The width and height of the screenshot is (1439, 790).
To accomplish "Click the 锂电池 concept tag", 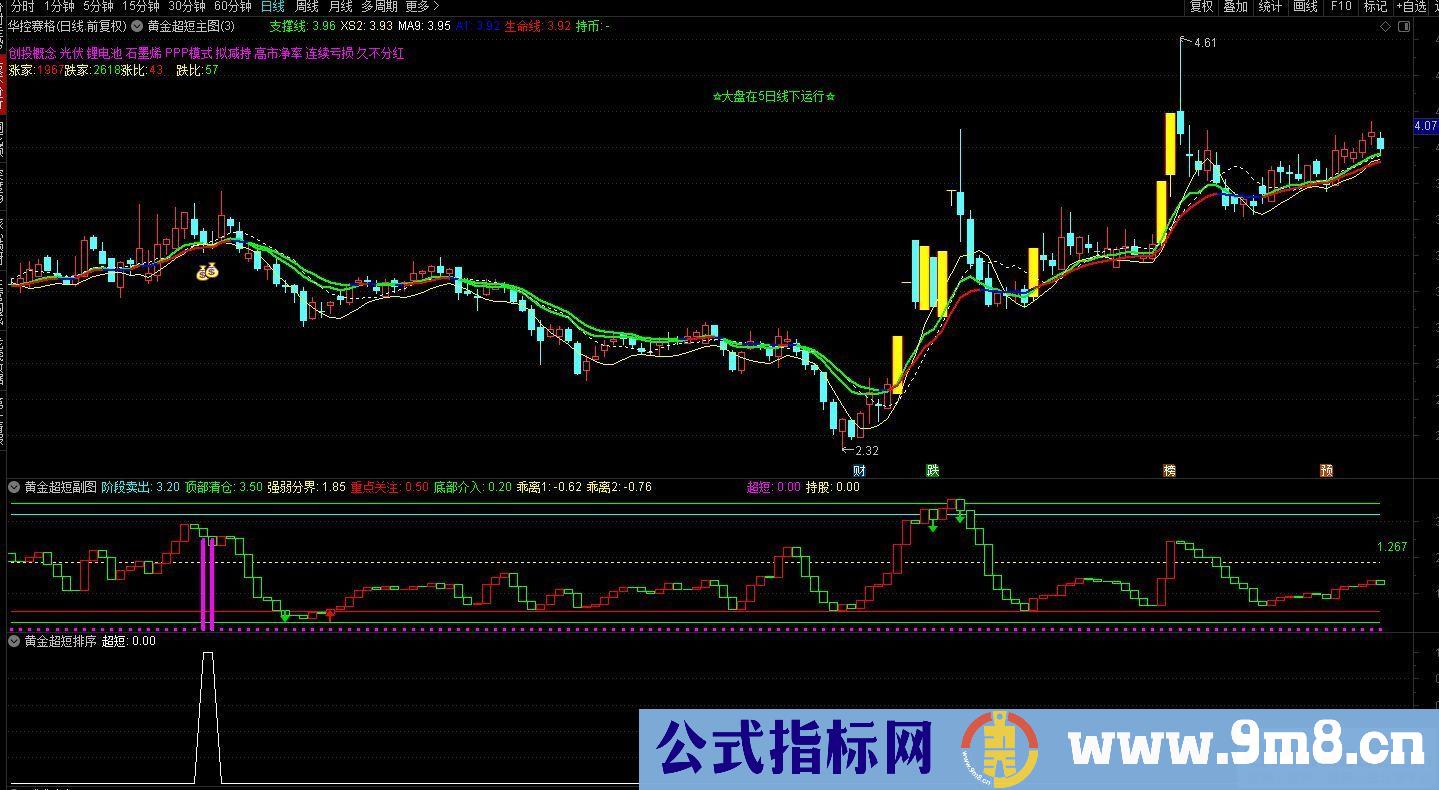I will coord(104,53).
